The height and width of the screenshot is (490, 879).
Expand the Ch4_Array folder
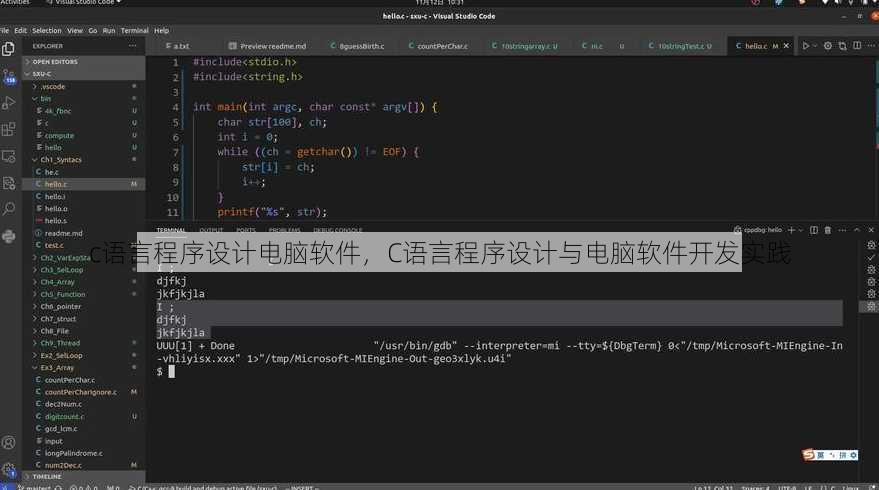pyautogui.click(x=84, y=282)
